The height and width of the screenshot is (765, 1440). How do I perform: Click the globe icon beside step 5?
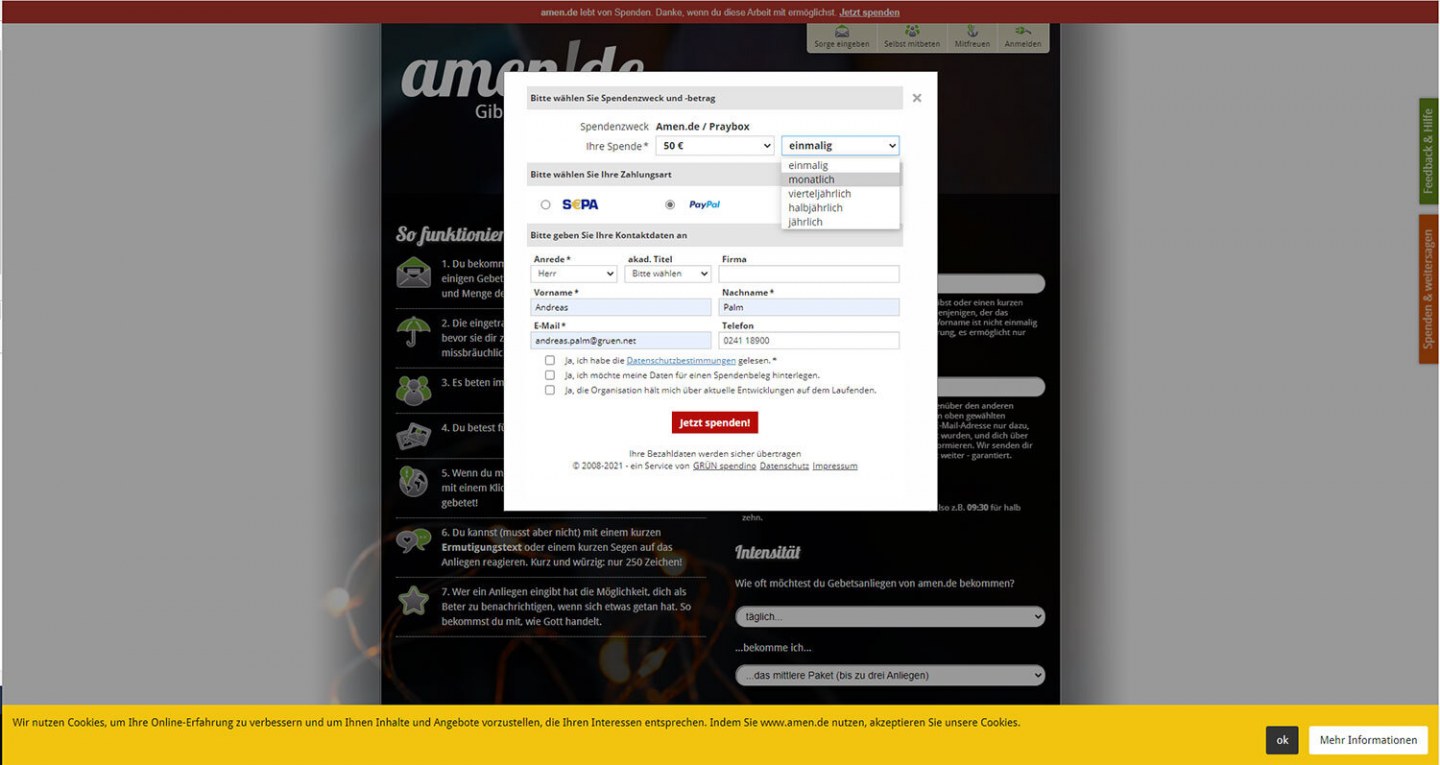[x=413, y=481]
